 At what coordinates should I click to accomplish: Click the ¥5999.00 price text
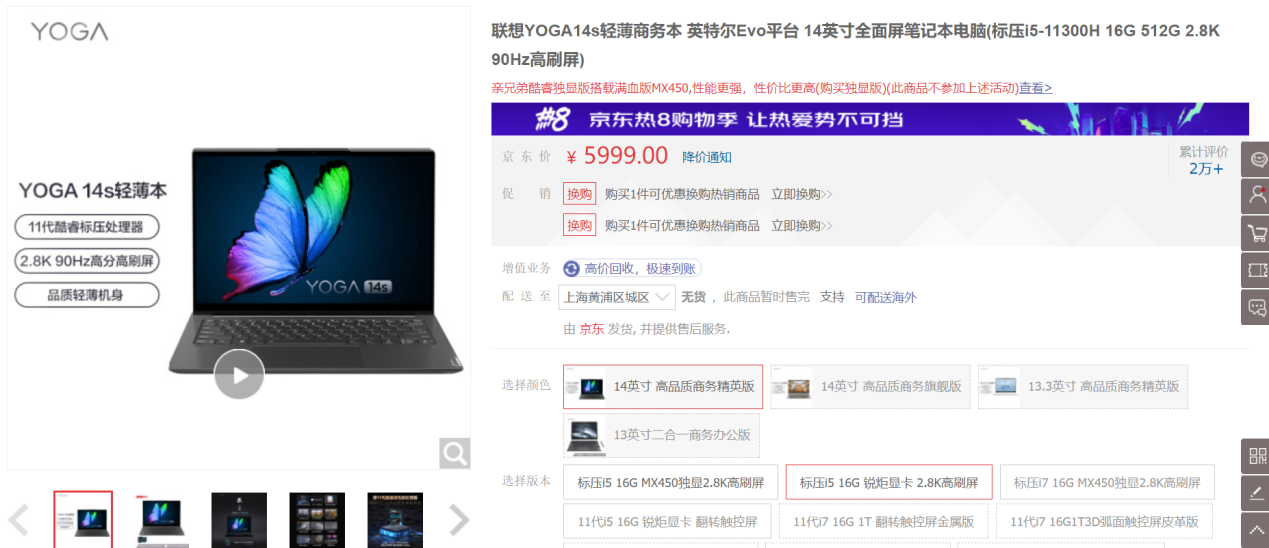pyautogui.click(x=617, y=156)
